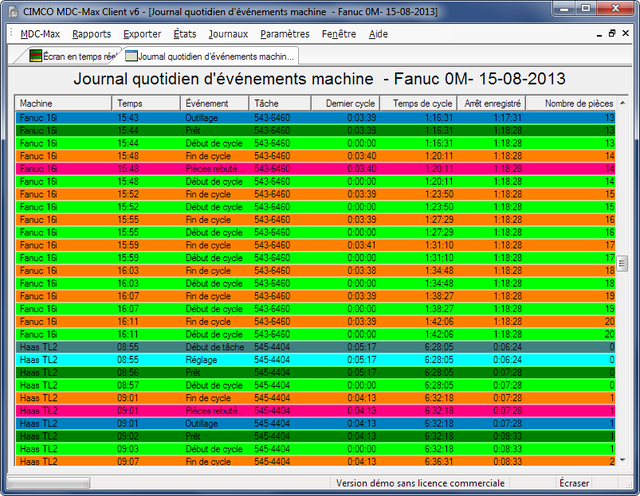Sort by the Nombre de pièces column header
This screenshot has width=640, height=496.
pyautogui.click(x=571, y=103)
